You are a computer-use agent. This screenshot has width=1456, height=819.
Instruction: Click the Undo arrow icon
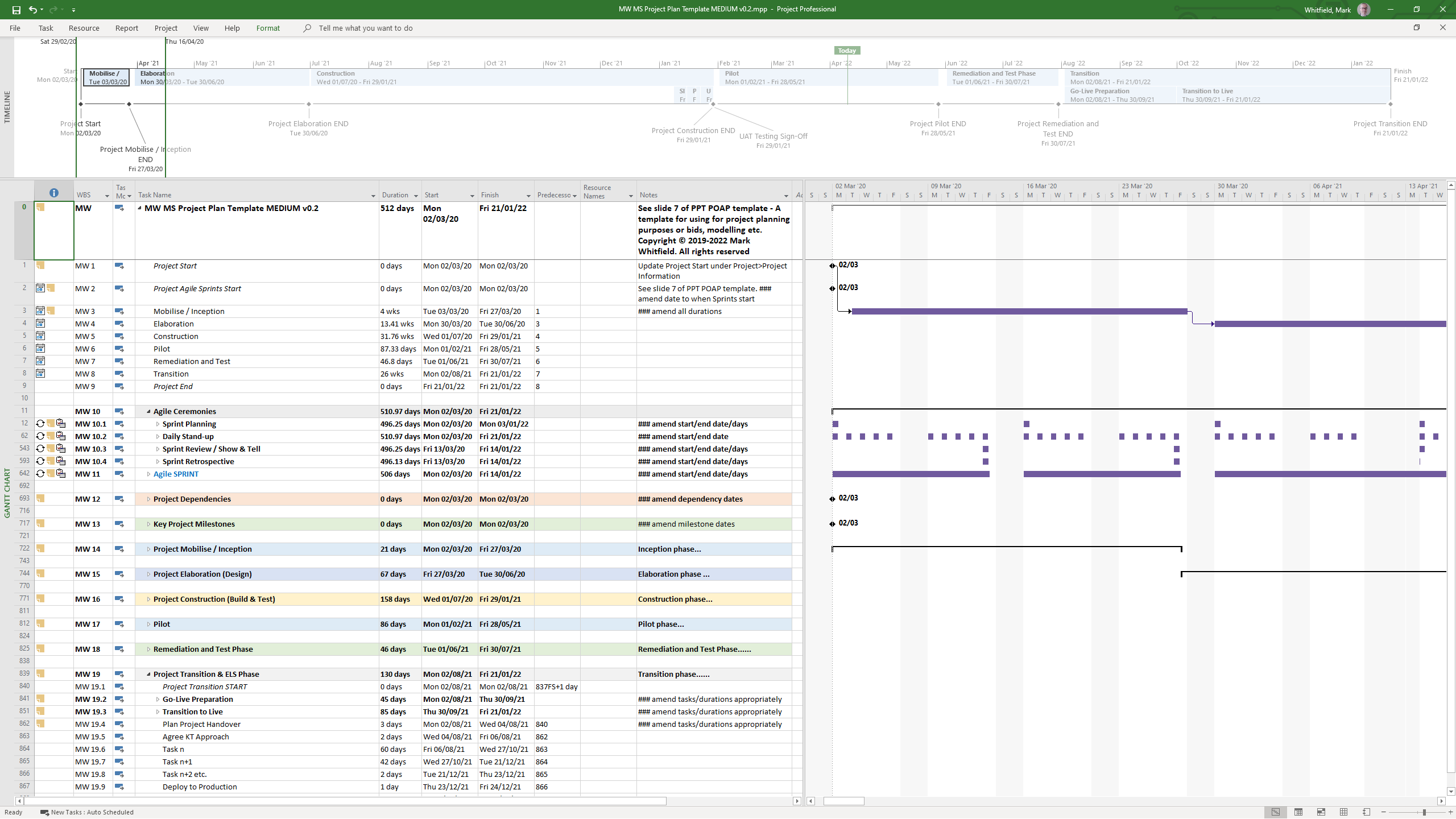coord(33,10)
